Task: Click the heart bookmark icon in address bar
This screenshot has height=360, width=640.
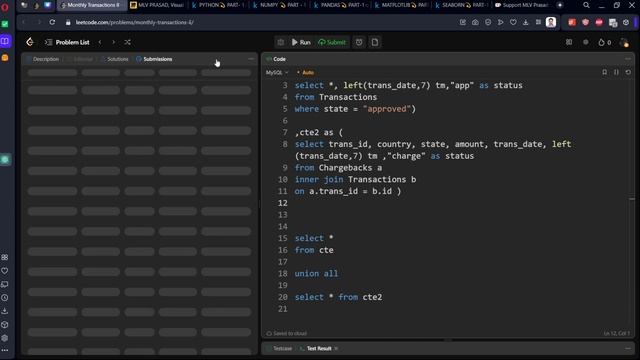Action: [x=513, y=22]
